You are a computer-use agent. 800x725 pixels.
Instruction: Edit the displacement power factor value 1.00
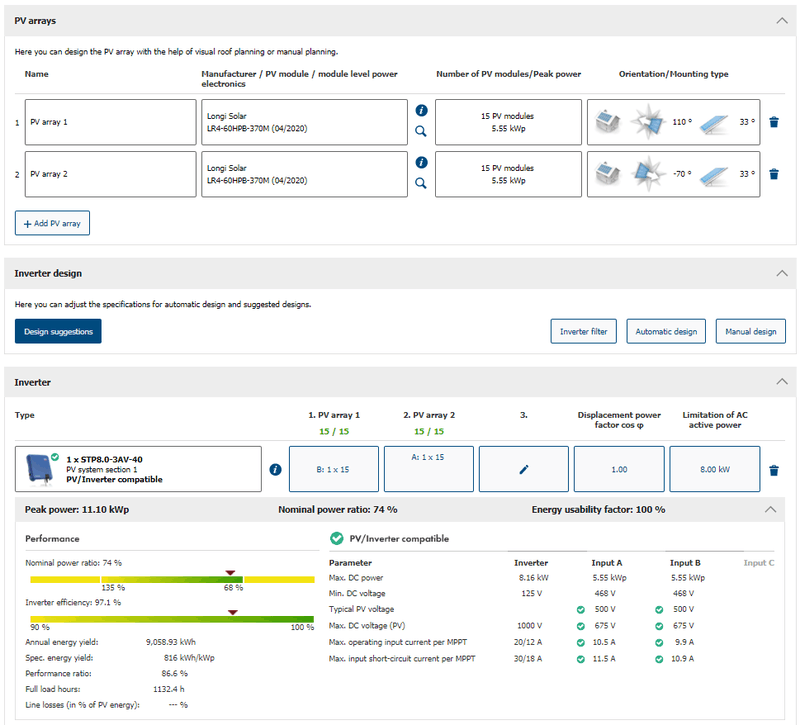pos(619,469)
